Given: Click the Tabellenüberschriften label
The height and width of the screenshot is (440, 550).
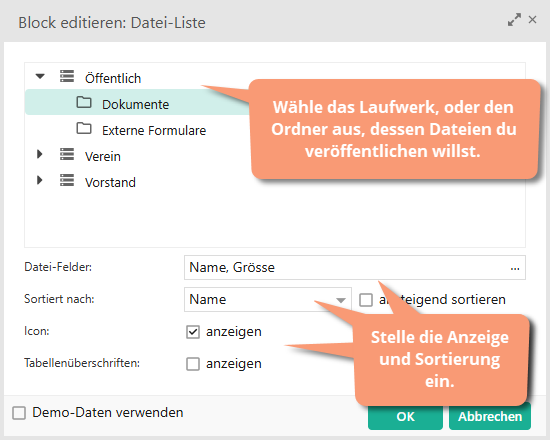Looking at the screenshot, I should point(82,363).
